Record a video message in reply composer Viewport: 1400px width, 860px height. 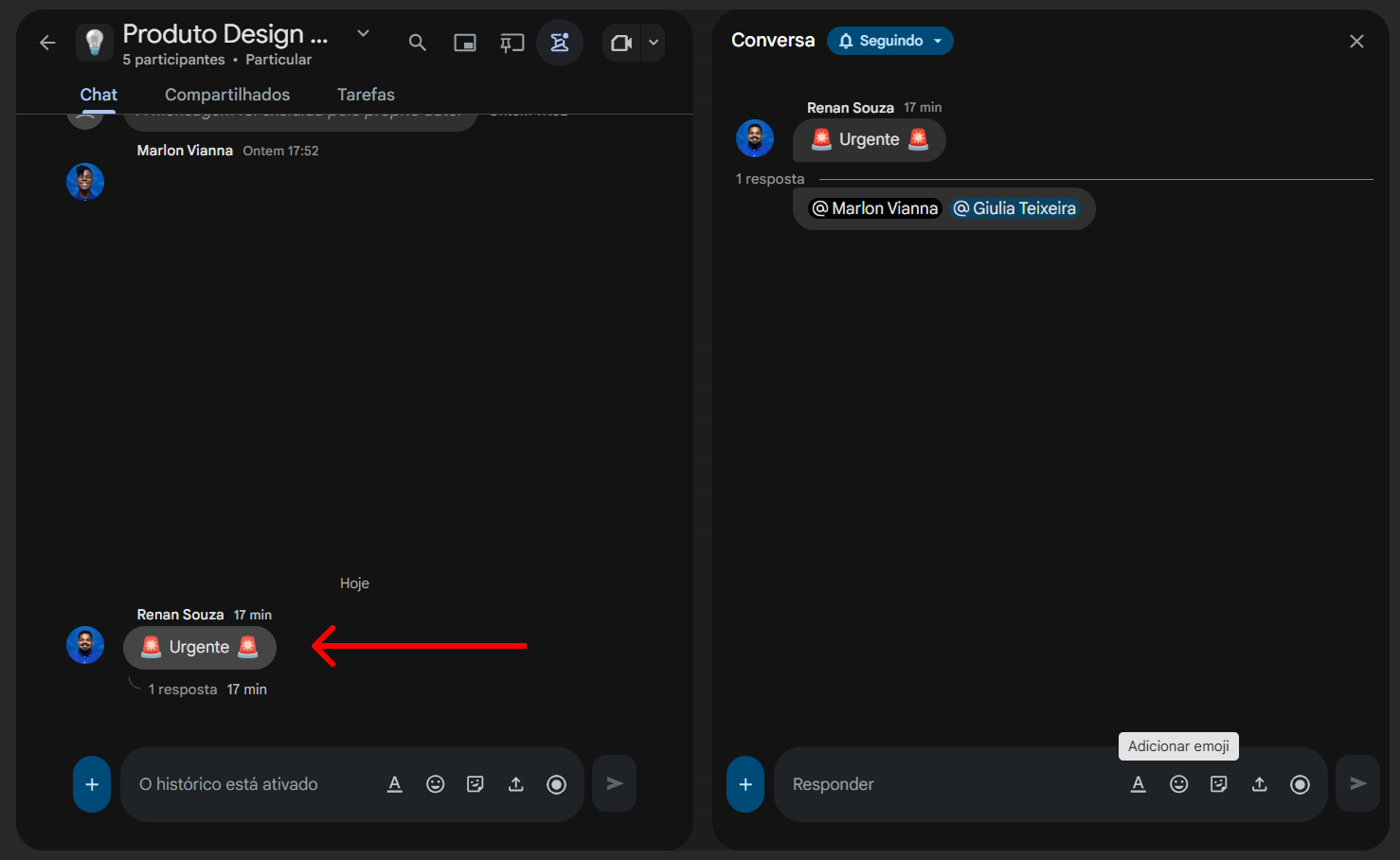[1300, 784]
